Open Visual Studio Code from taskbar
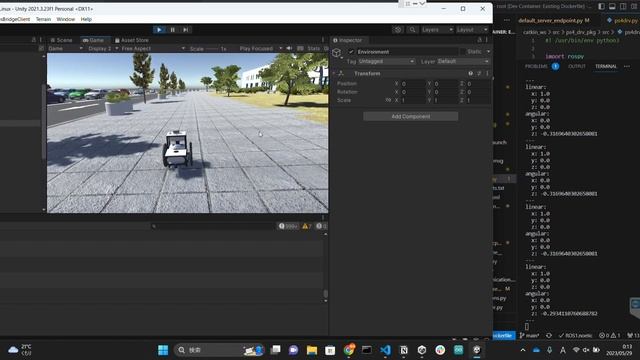 tap(385, 350)
